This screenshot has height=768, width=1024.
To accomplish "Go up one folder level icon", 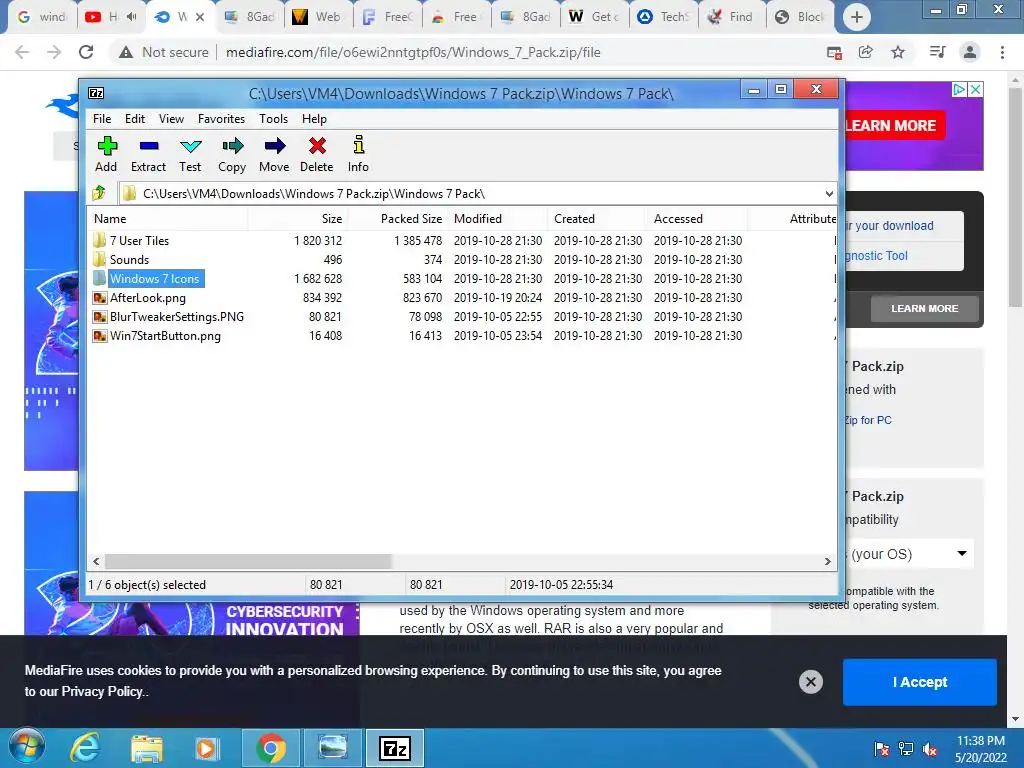I will (99, 193).
